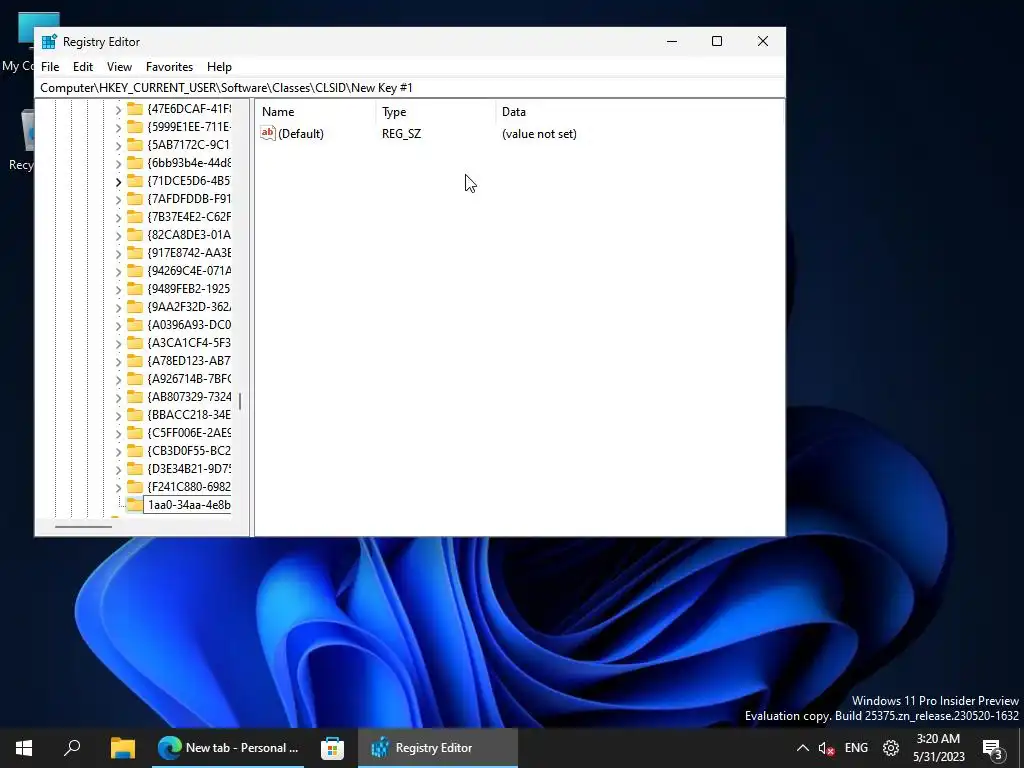1024x768 pixels.
Task: Open taskbar Search
Action: point(72,748)
